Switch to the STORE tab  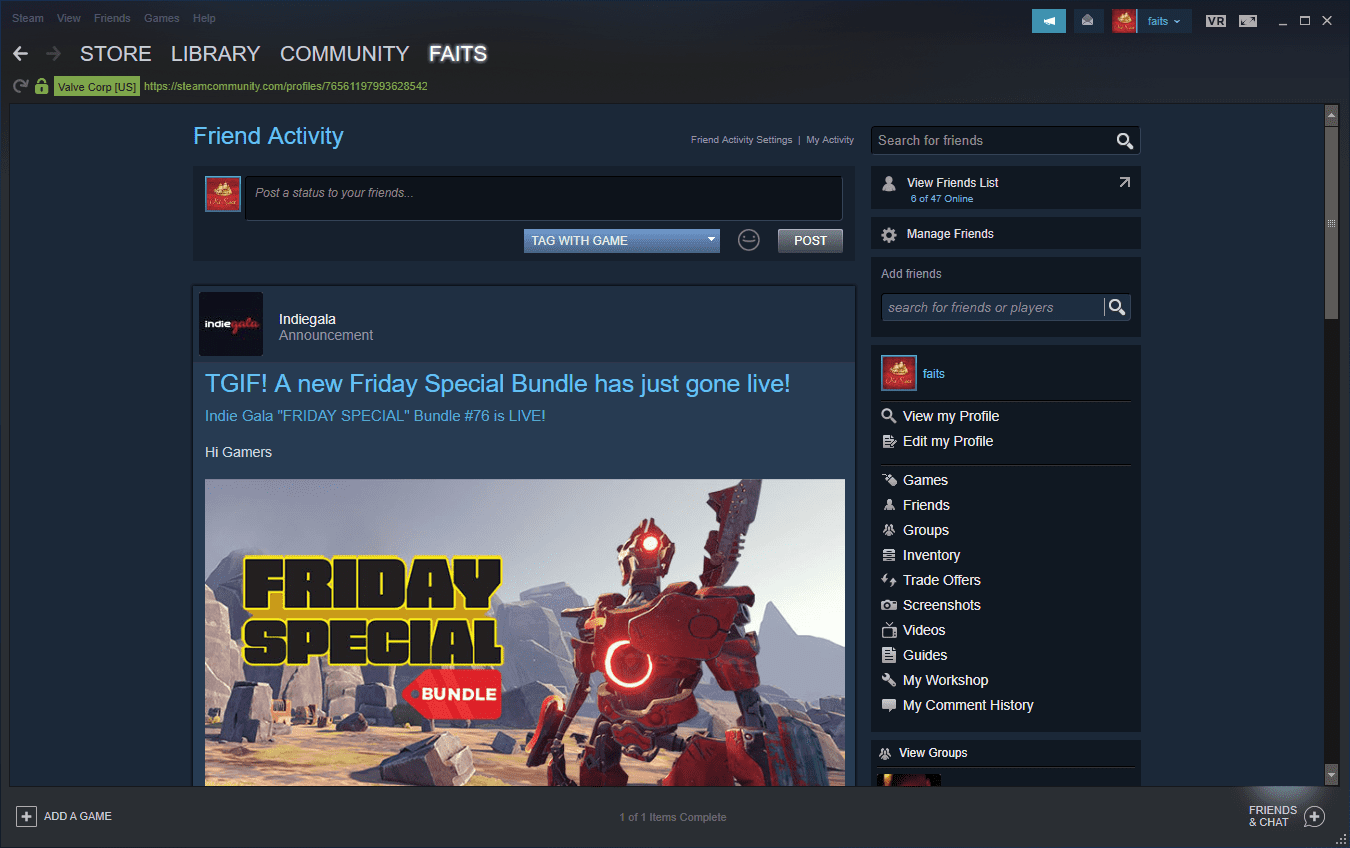coord(116,54)
